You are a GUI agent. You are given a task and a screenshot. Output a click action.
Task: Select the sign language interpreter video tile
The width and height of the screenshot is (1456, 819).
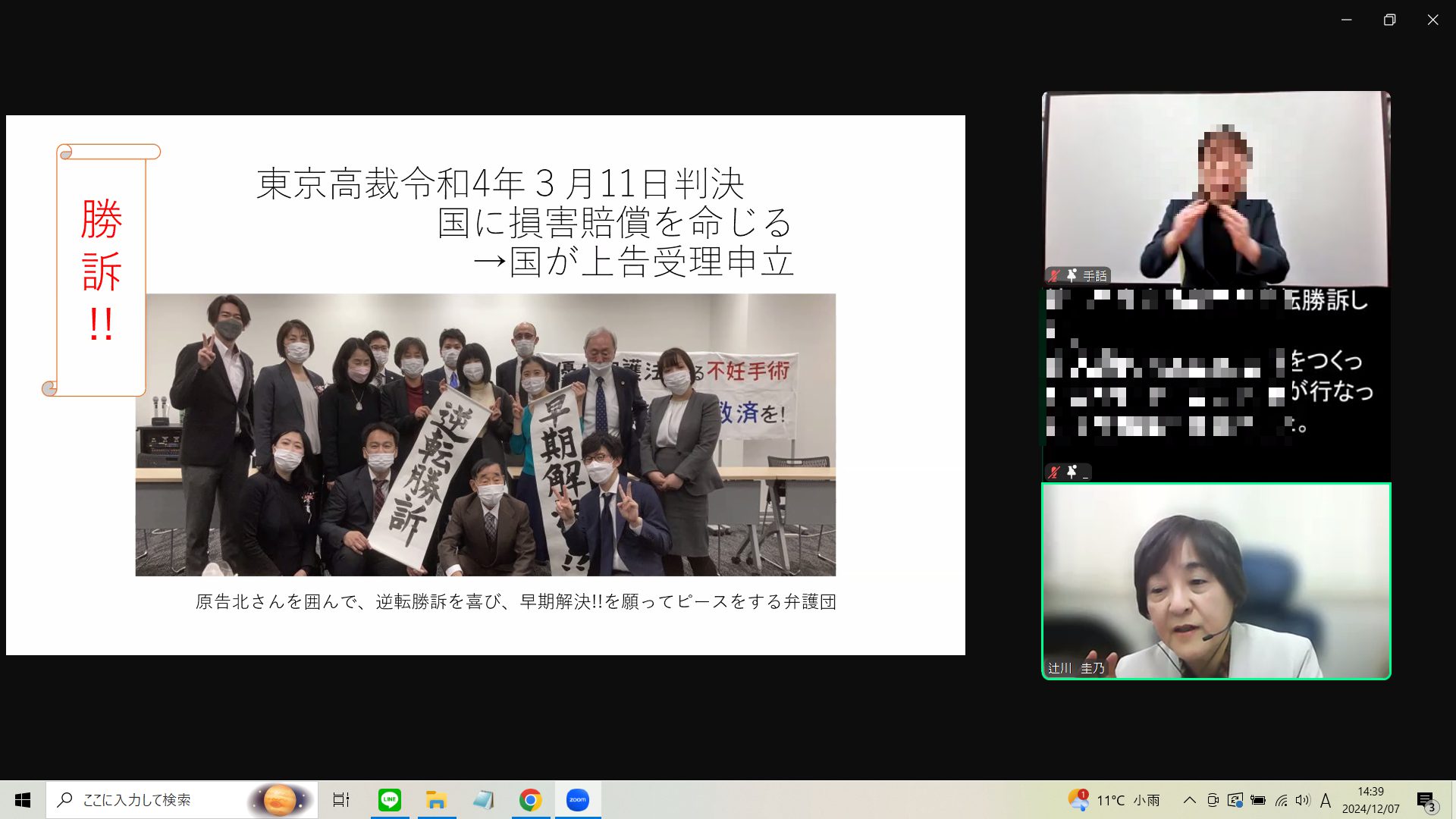[1216, 187]
